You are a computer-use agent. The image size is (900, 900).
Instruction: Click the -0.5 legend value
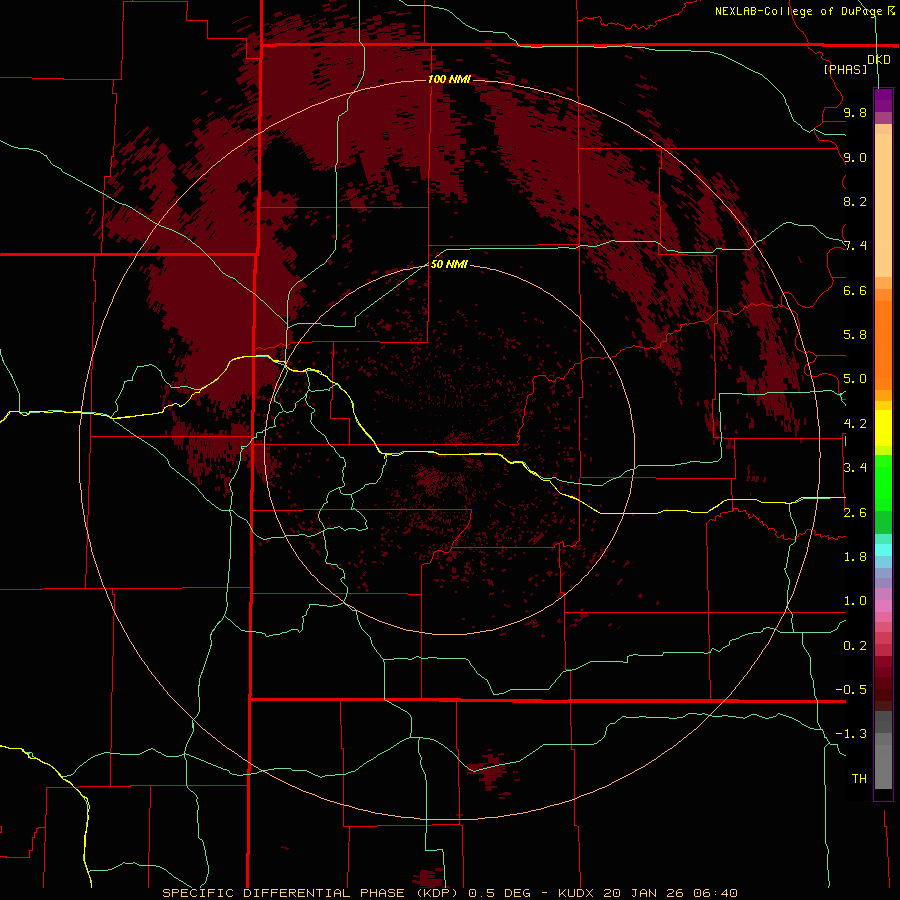pyautogui.click(x=851, y=689)
